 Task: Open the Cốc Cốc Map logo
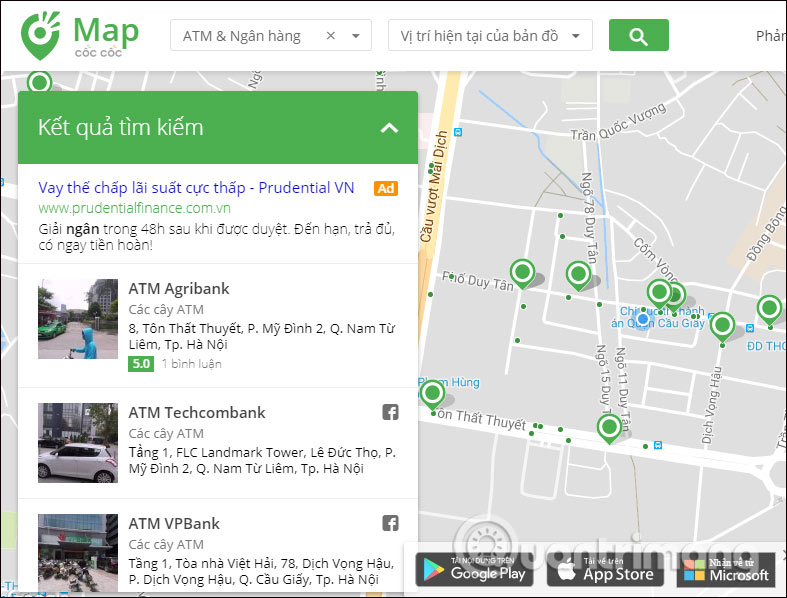[80, 35]
